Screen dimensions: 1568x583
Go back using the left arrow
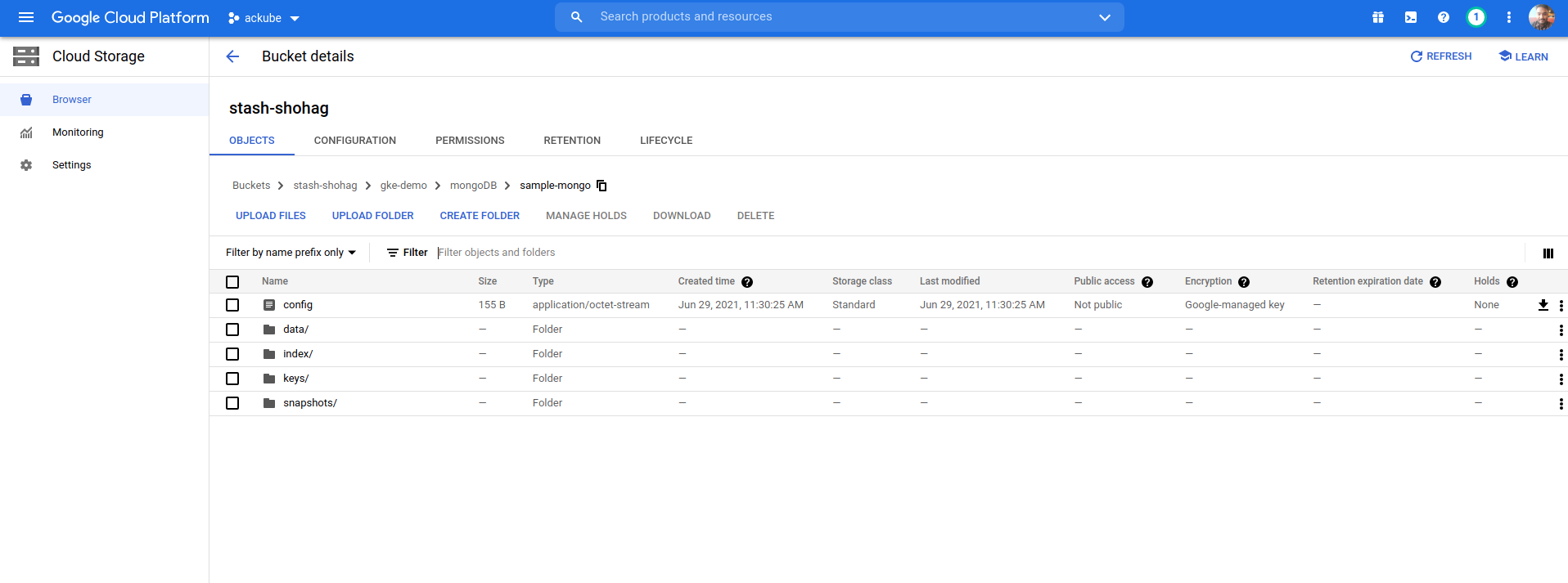point(232,56)
